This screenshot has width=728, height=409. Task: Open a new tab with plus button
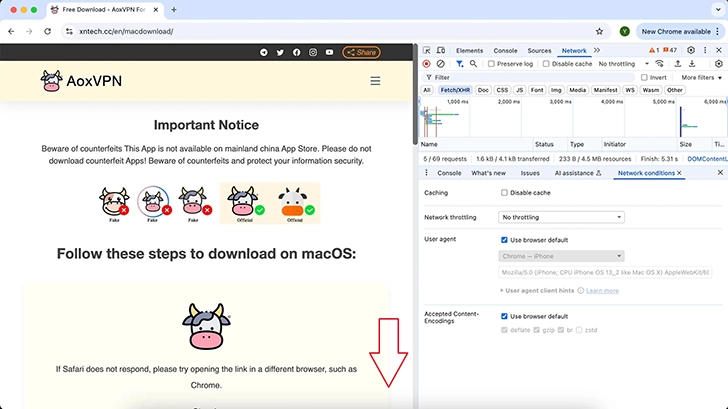pos(174,9)
